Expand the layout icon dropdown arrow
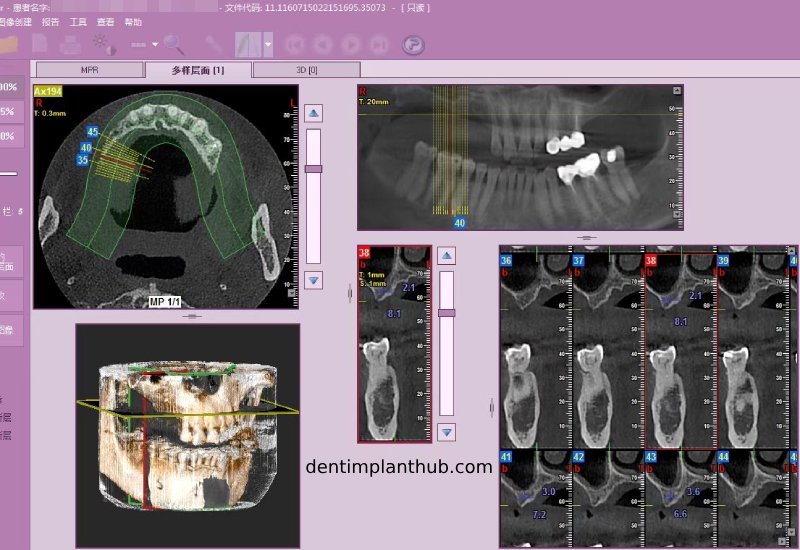 (268, 45)
